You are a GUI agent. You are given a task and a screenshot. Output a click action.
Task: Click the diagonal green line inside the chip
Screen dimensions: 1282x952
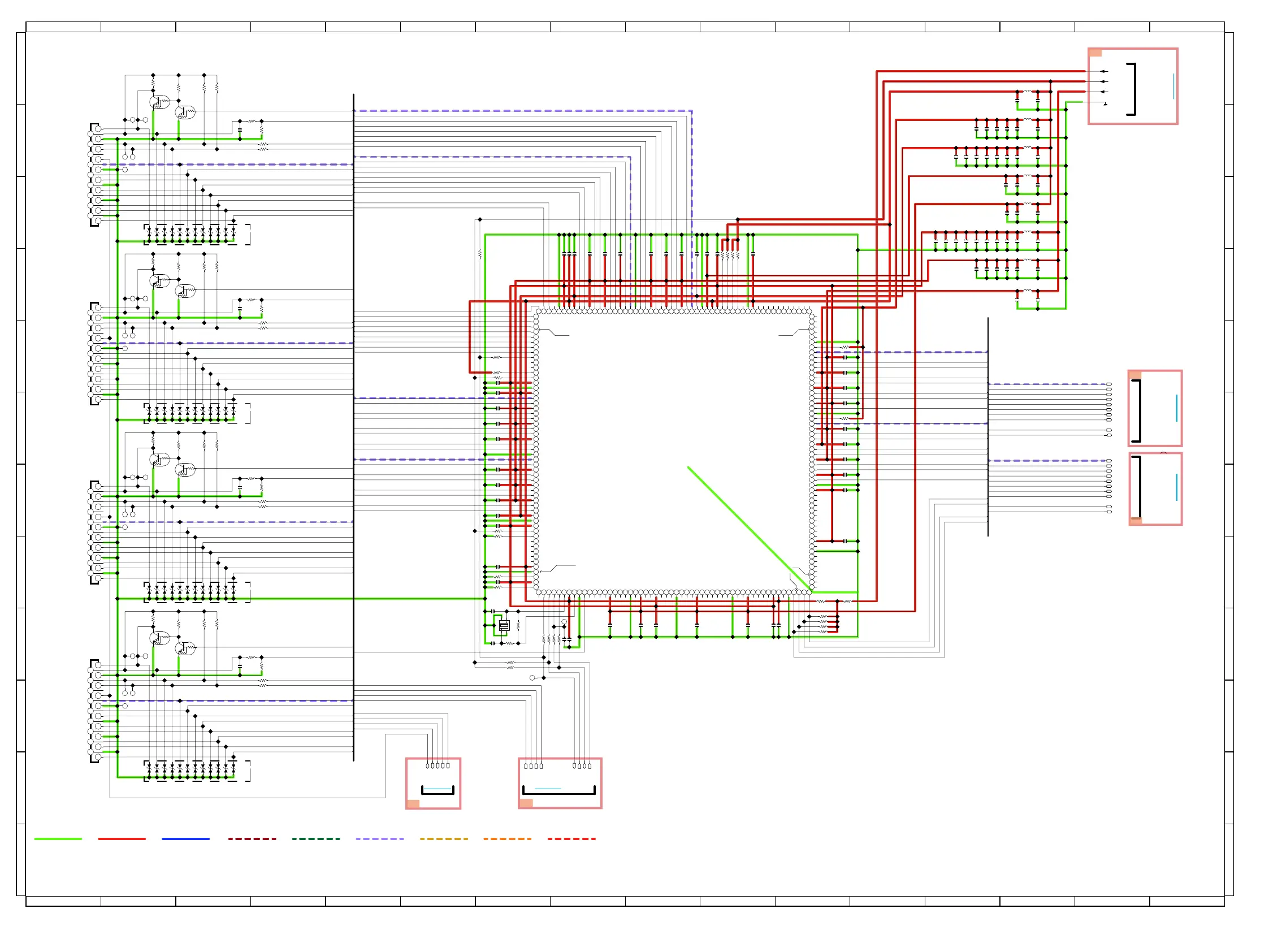point(749,529)
